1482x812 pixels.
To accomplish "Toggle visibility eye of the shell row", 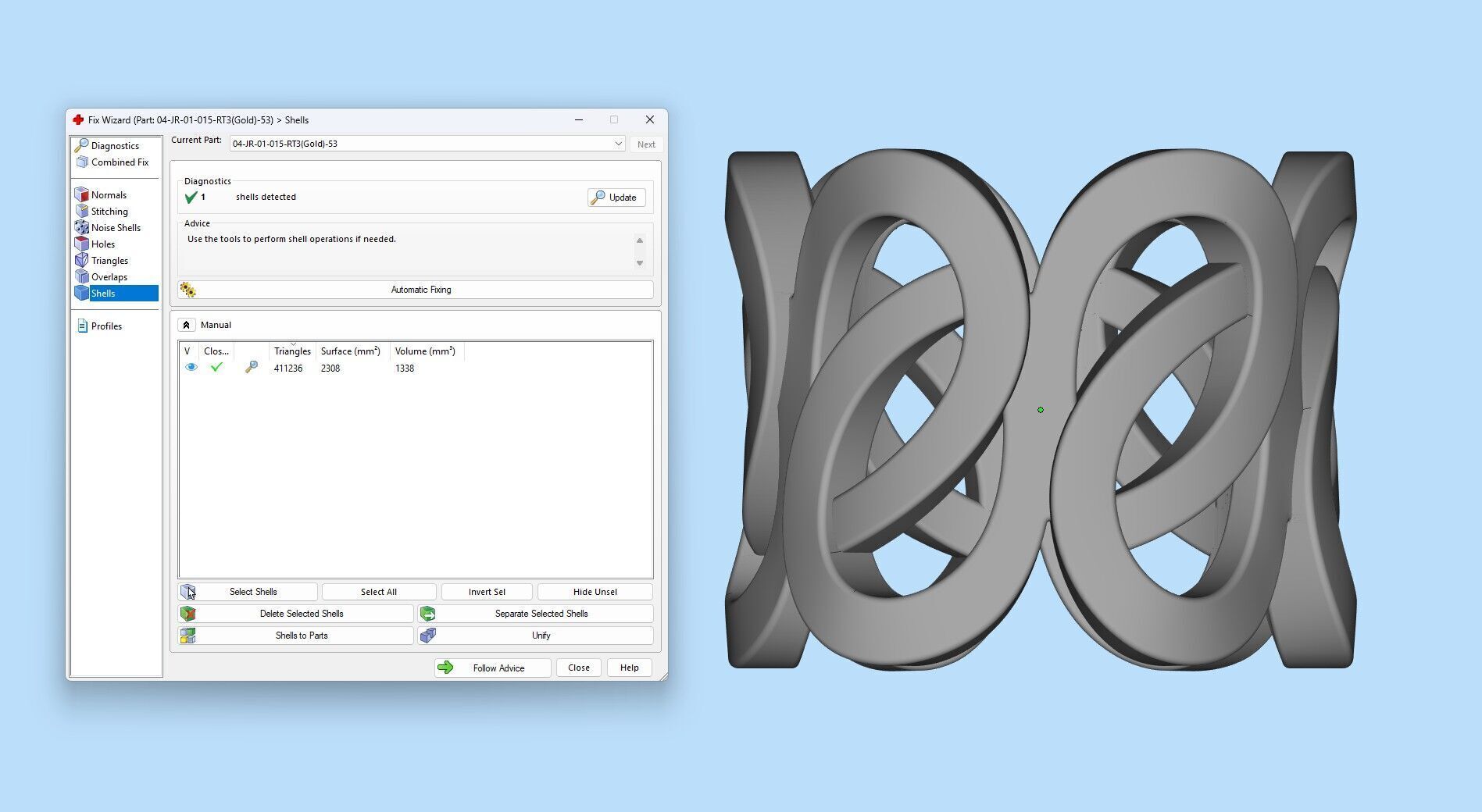I will (191, 367).
